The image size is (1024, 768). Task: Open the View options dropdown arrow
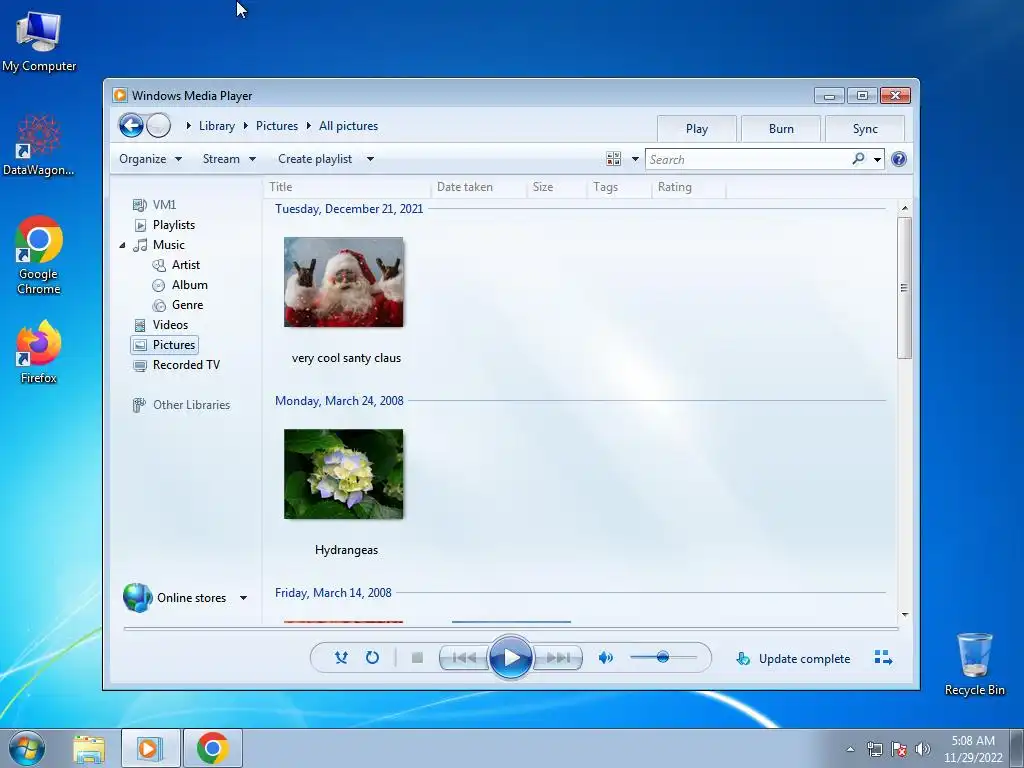click(635, 159)
